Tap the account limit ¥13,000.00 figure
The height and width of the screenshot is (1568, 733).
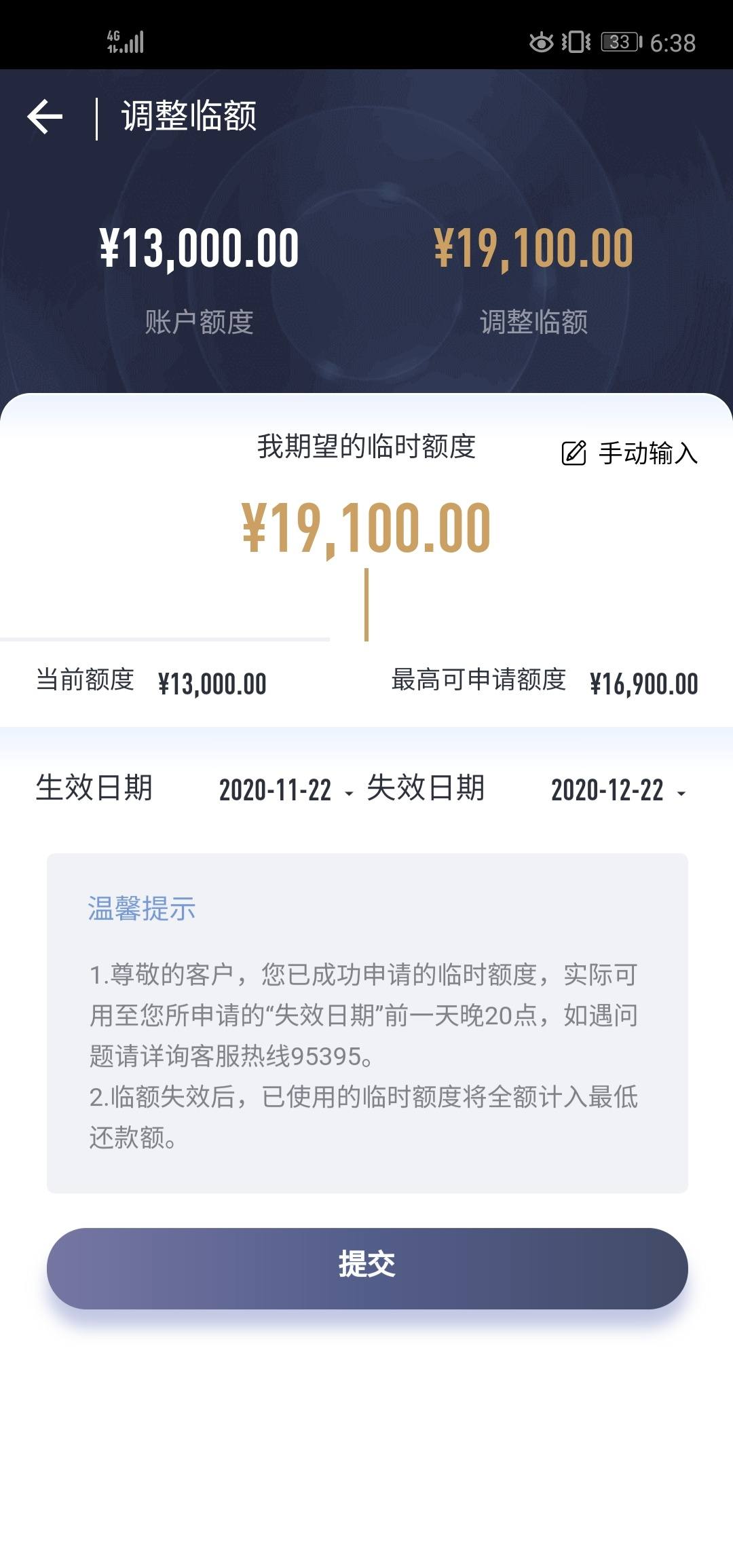pos(199,248)
